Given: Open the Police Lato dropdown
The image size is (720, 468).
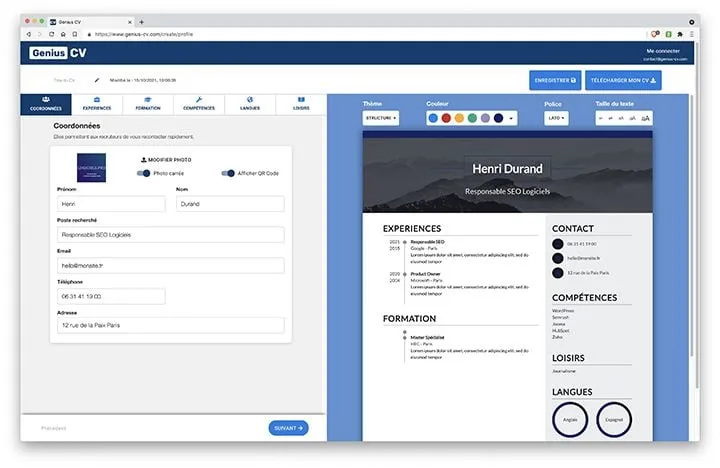Looking at the screenshot, I should pos(556,118).
